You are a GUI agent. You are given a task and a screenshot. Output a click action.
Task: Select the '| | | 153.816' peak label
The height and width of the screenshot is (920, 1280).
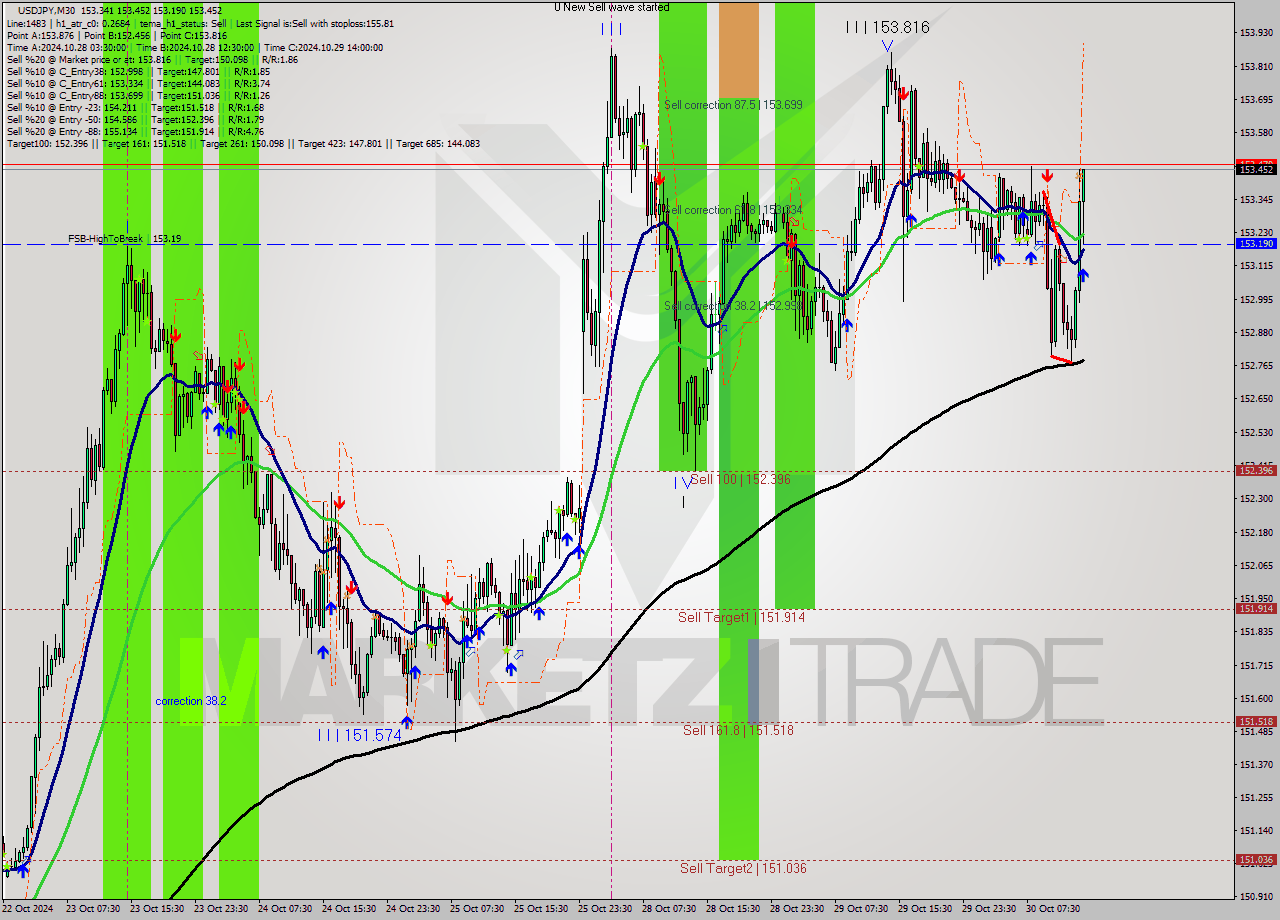coord(888,28)
